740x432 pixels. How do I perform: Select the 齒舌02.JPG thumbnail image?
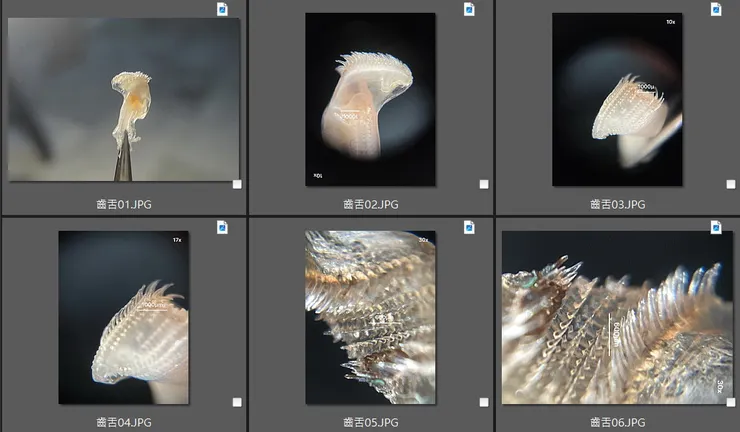(370, 99)
